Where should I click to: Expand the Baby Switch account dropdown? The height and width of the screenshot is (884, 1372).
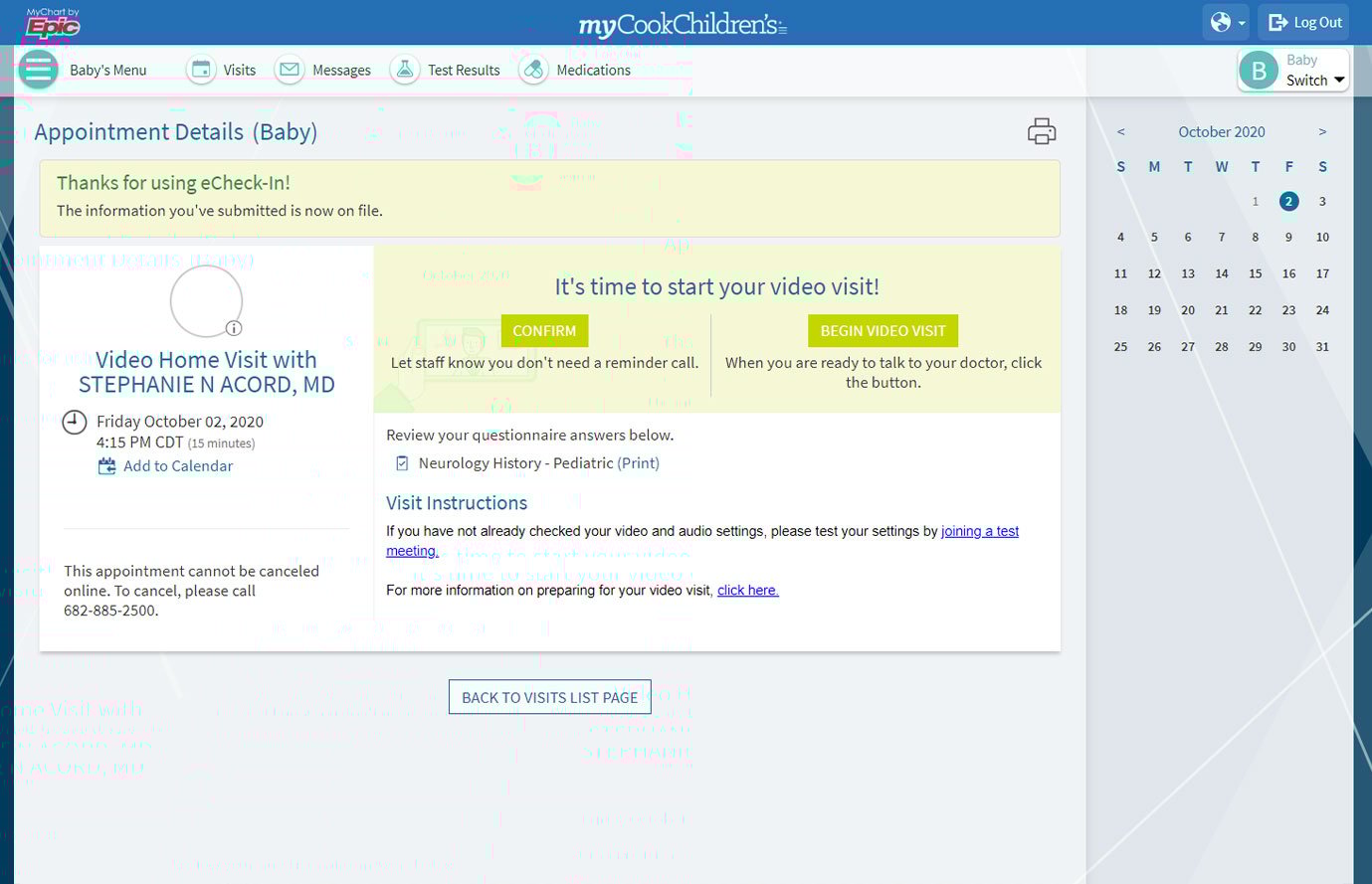tap(1293, 71)
